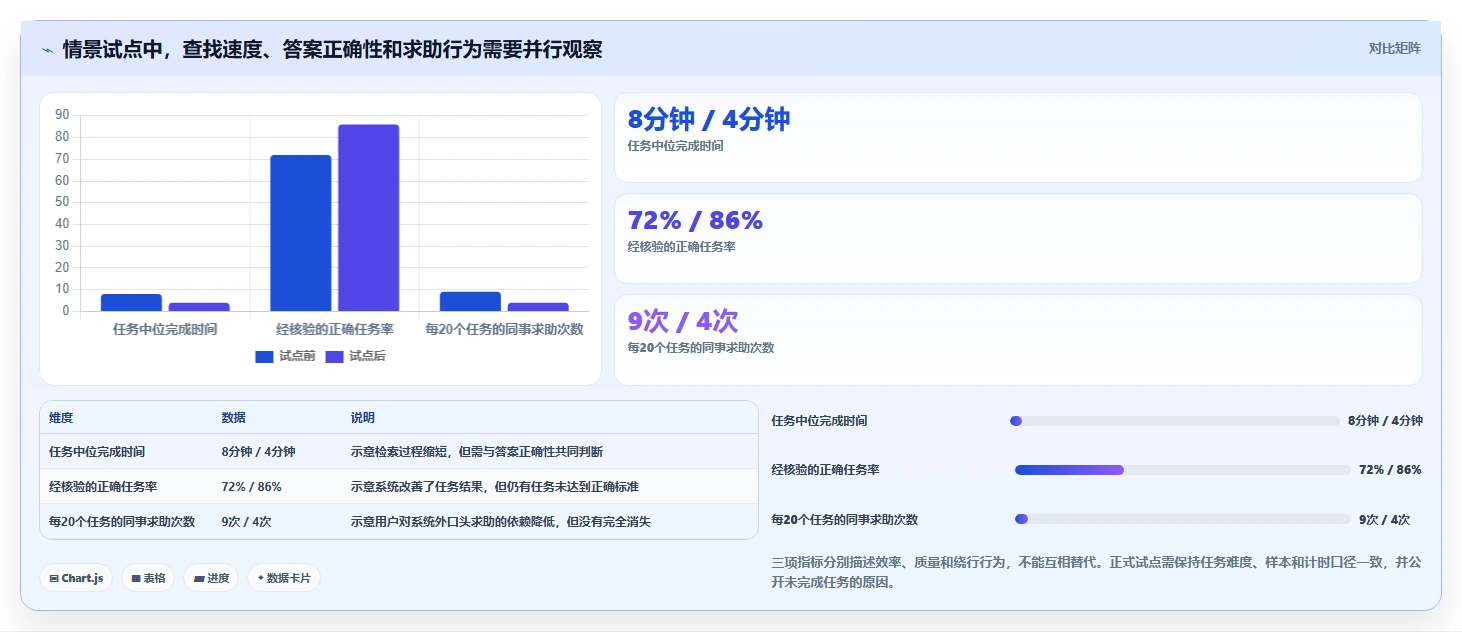This screenshot has width=1462, height=632.
Task: Toggle the 试点前 legend series
Action: [x=285, y=356]
